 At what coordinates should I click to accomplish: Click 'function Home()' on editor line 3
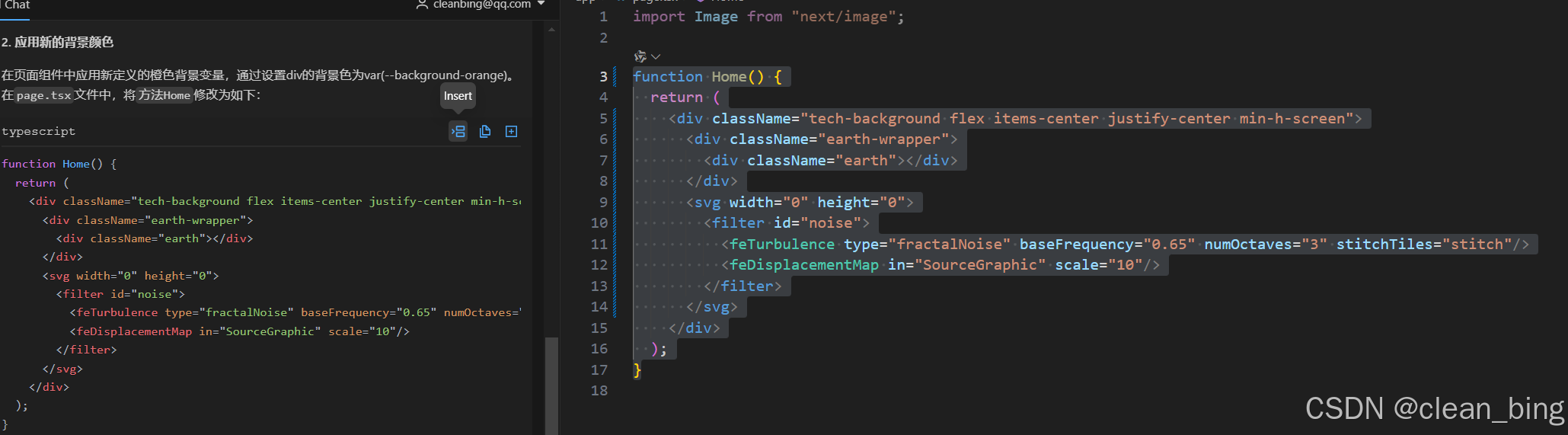[x=698, y=76]
